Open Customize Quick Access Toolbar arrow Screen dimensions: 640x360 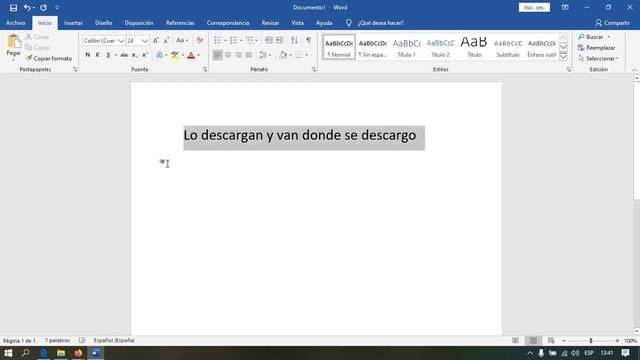[57, 8]
